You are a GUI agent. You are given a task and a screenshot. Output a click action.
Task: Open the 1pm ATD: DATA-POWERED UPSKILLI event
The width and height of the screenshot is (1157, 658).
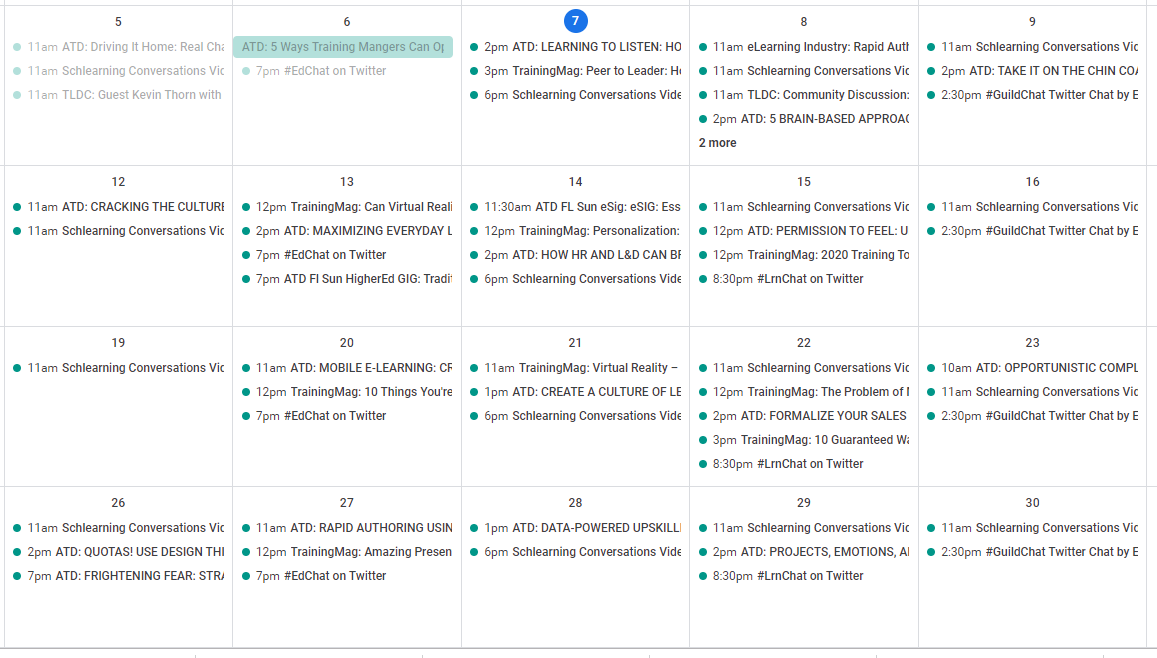coord(576,528)
